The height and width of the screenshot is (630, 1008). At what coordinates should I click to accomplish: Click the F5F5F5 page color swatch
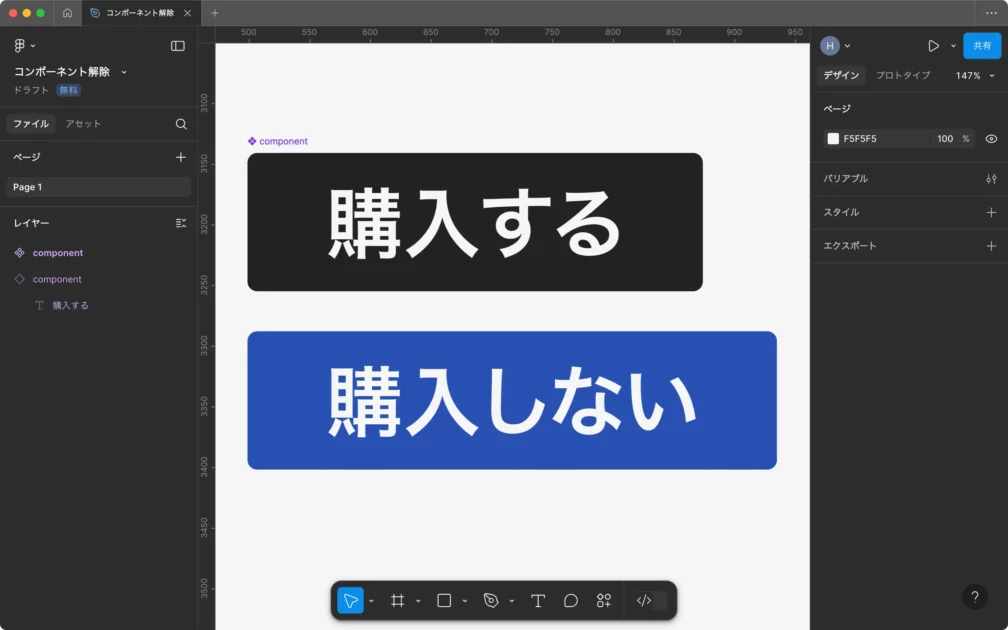(x=833, y=139)
